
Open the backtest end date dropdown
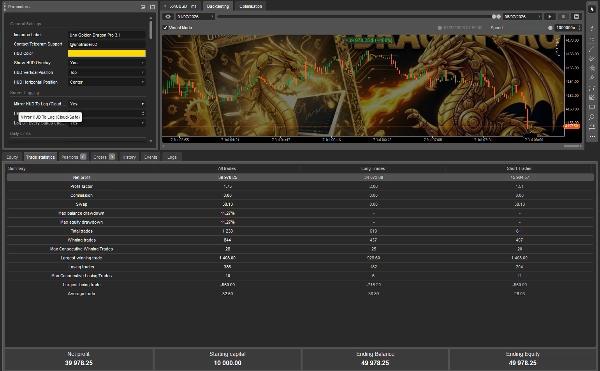522,16
